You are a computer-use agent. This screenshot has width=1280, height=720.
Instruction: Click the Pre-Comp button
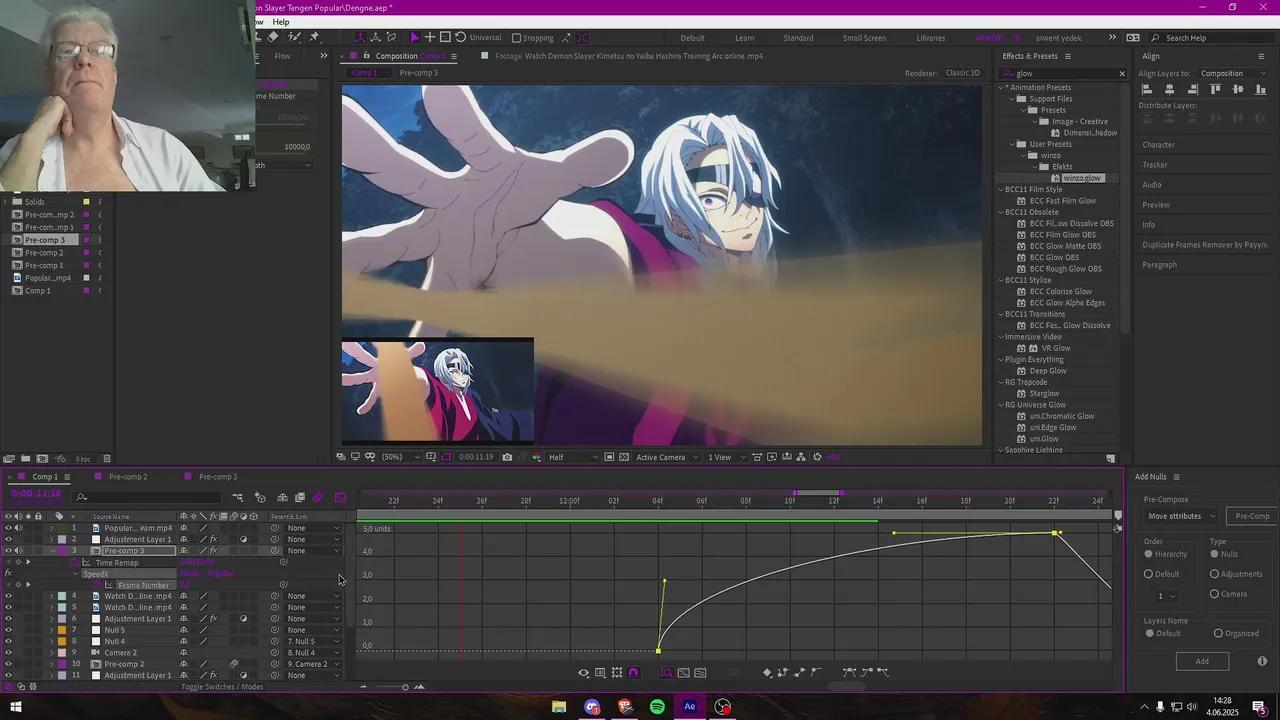[x=1252, y=516]
